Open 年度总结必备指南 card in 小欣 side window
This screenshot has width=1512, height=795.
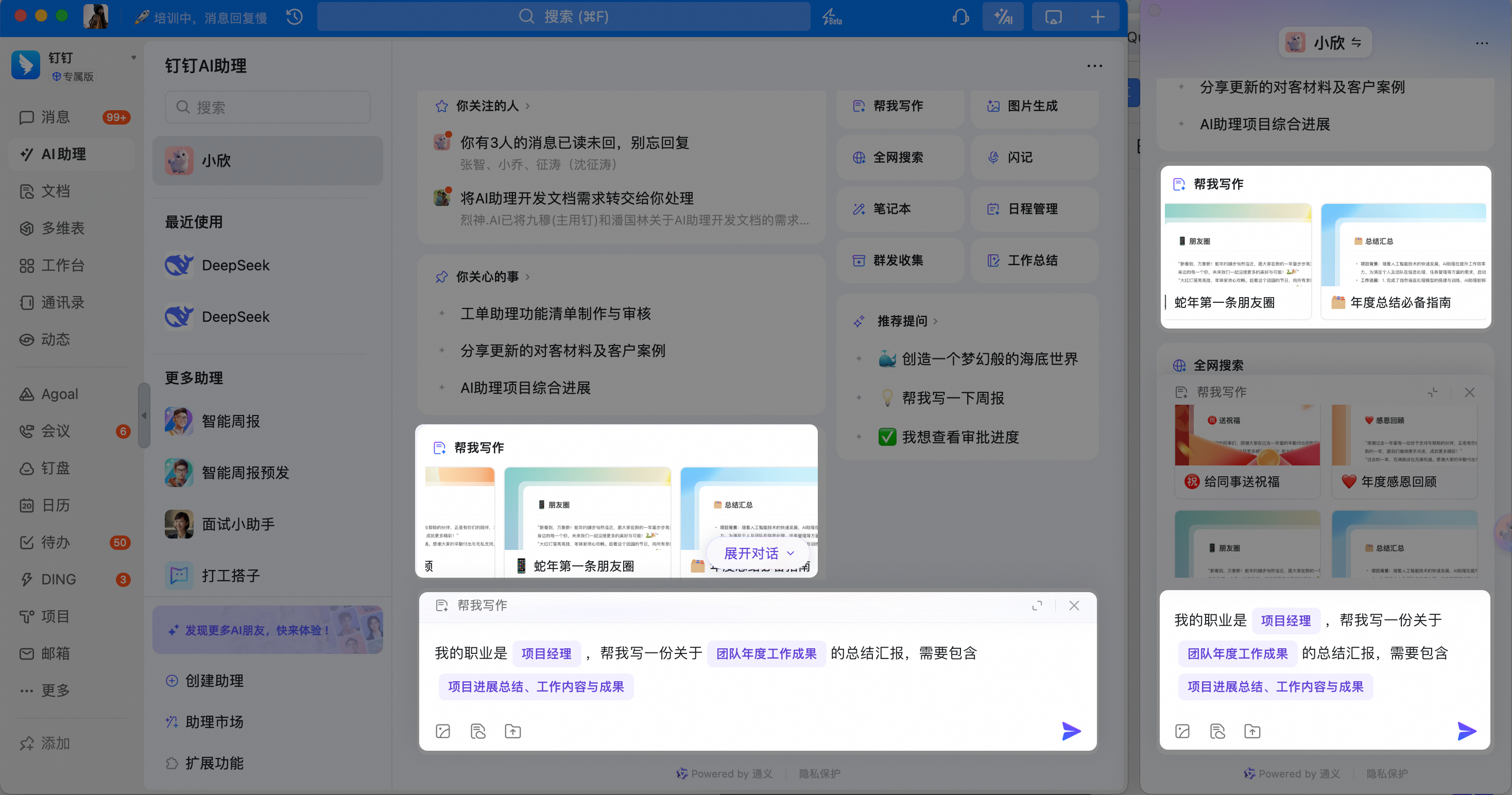click(1403, 262)
